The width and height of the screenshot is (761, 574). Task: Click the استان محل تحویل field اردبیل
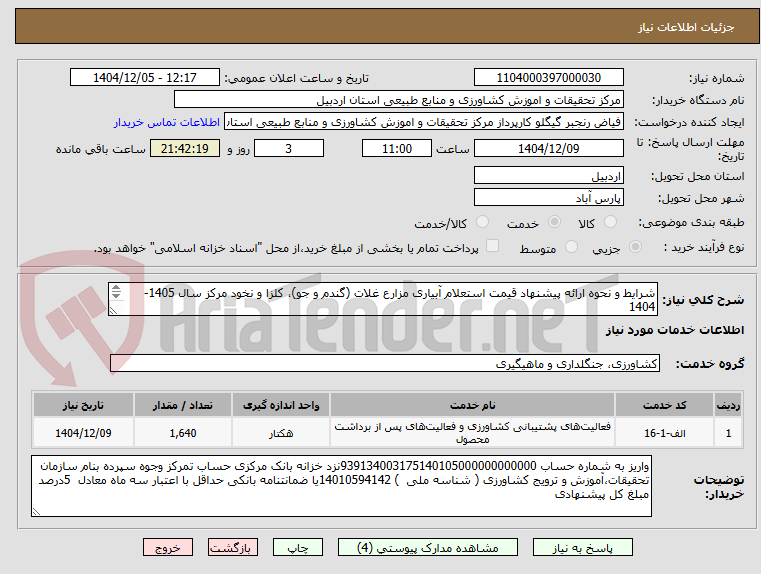[x=548, y=176]
